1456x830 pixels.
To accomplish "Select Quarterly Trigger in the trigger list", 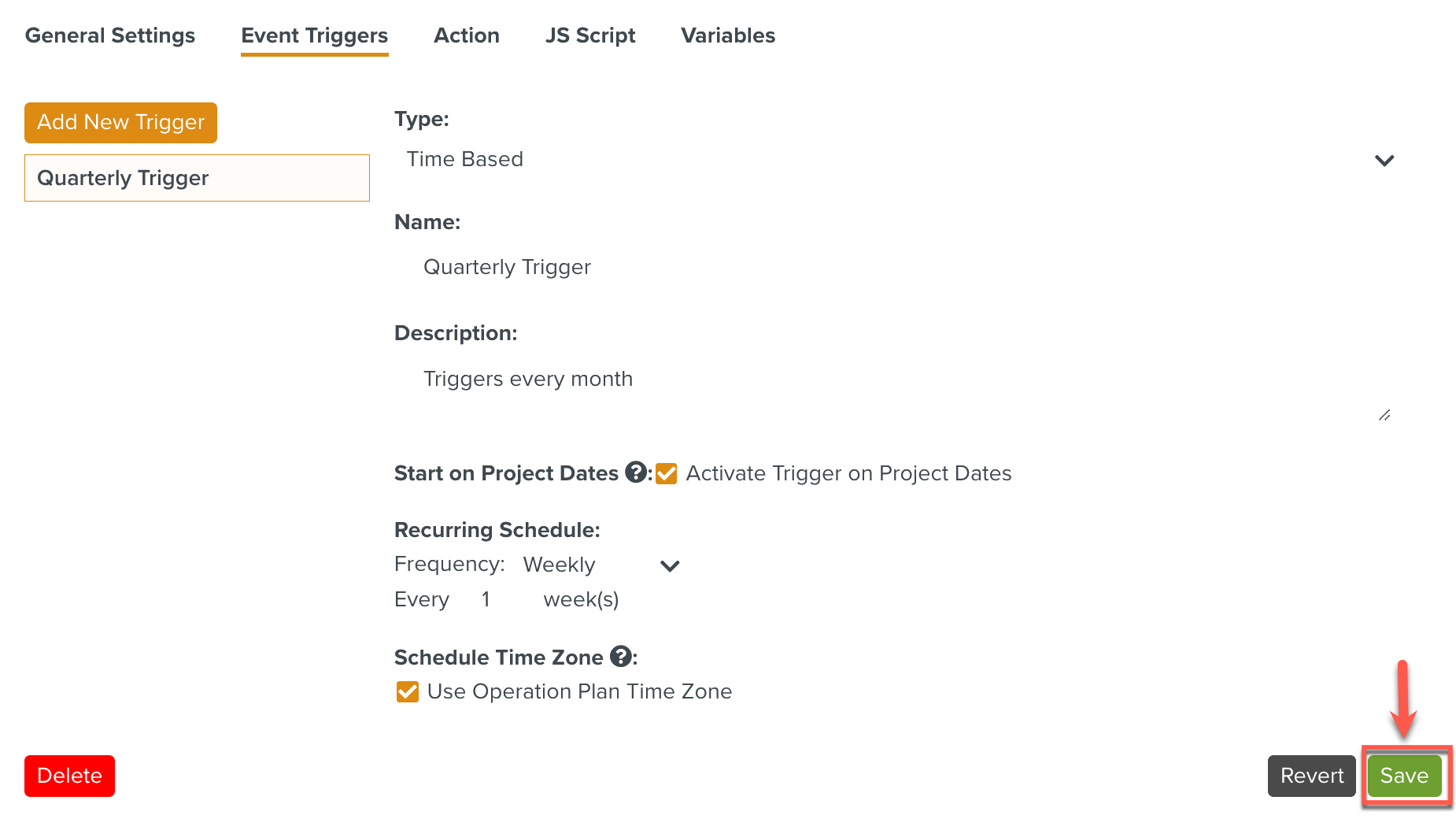I will (x=197, y=178).
